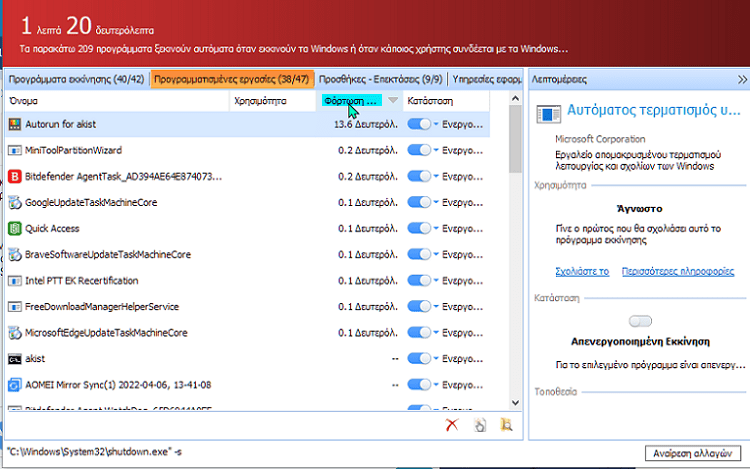Click the rightmost yellow toolbar icon below list
Viewport: 750px width, 469px height.
[506, 425]
